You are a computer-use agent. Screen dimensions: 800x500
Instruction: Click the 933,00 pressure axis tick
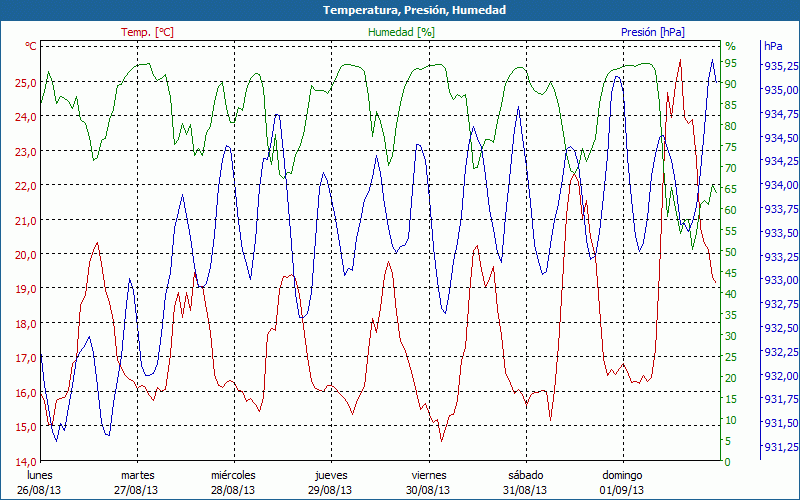click(x=780, y=280)
